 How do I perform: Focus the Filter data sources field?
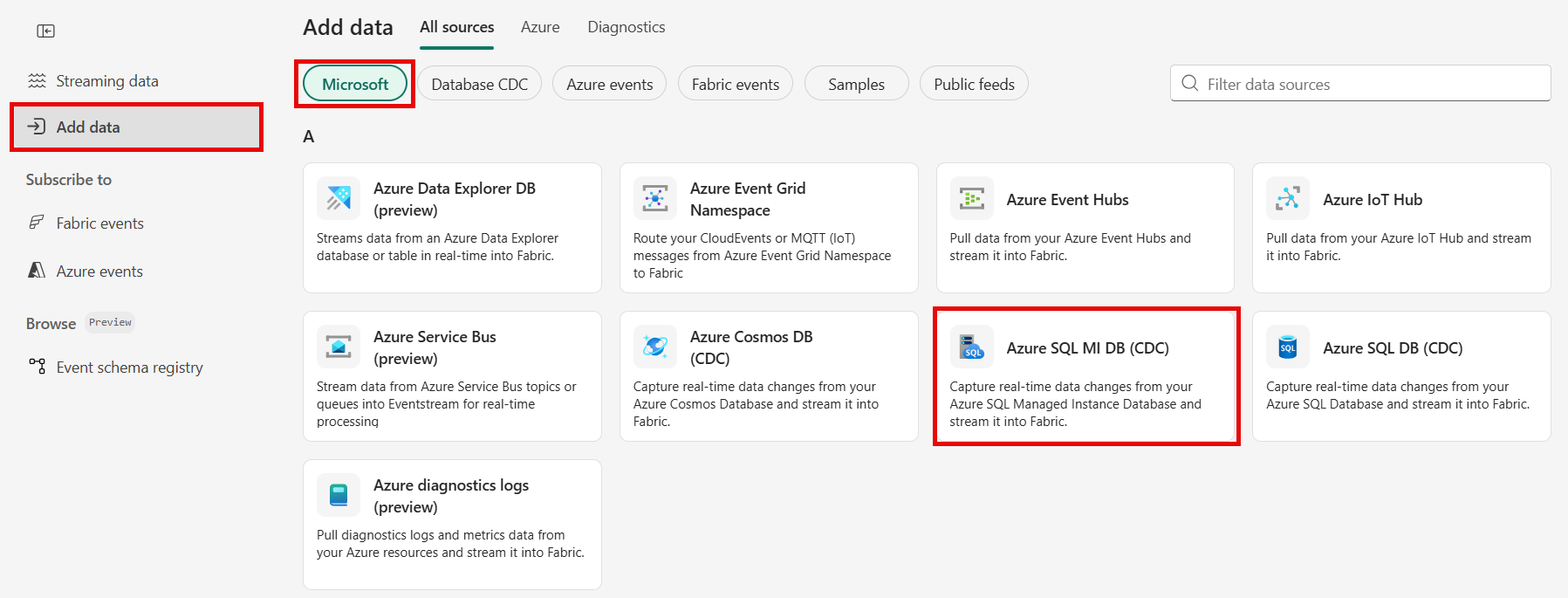point(1360,84)
